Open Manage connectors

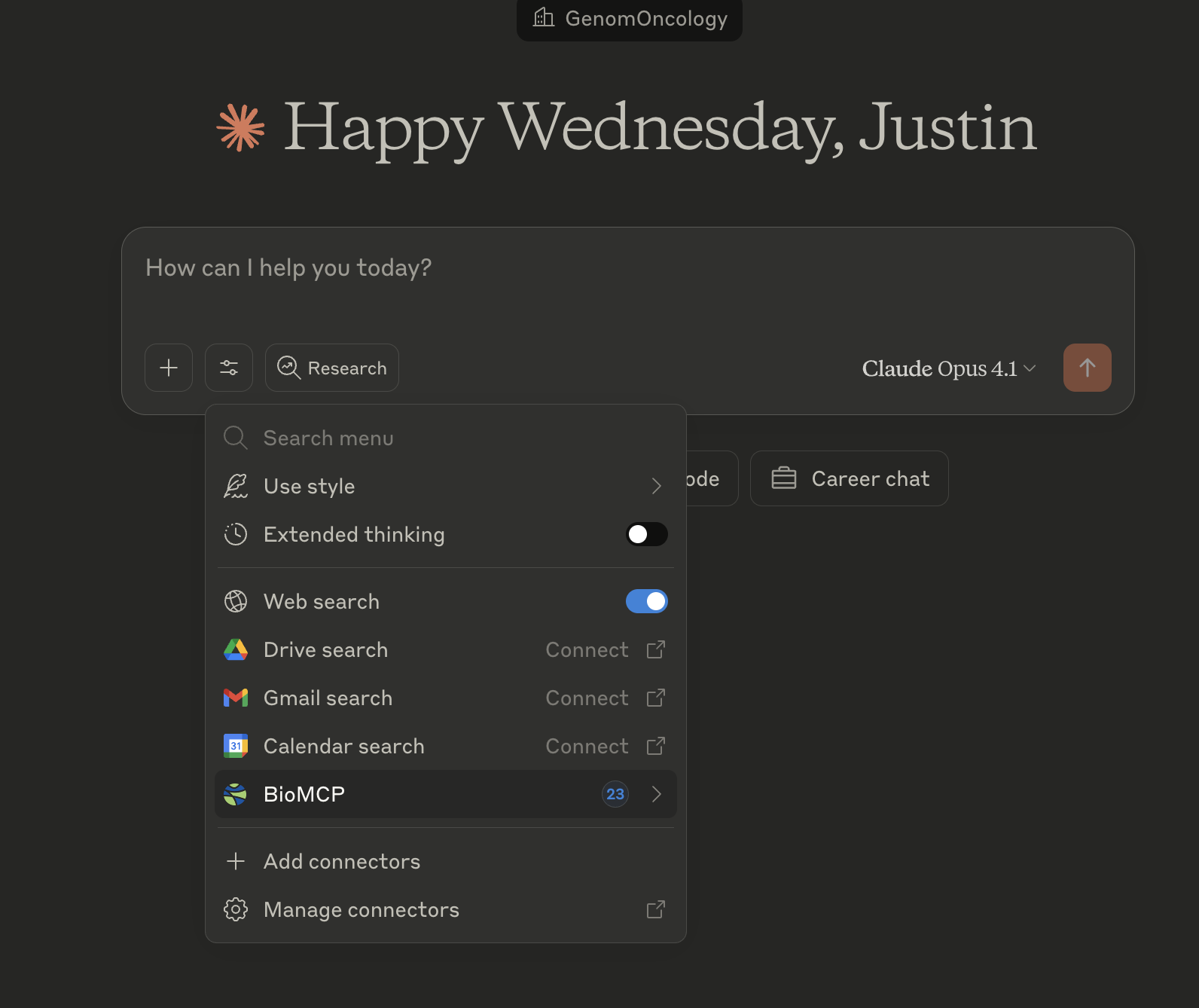[446, 909]
